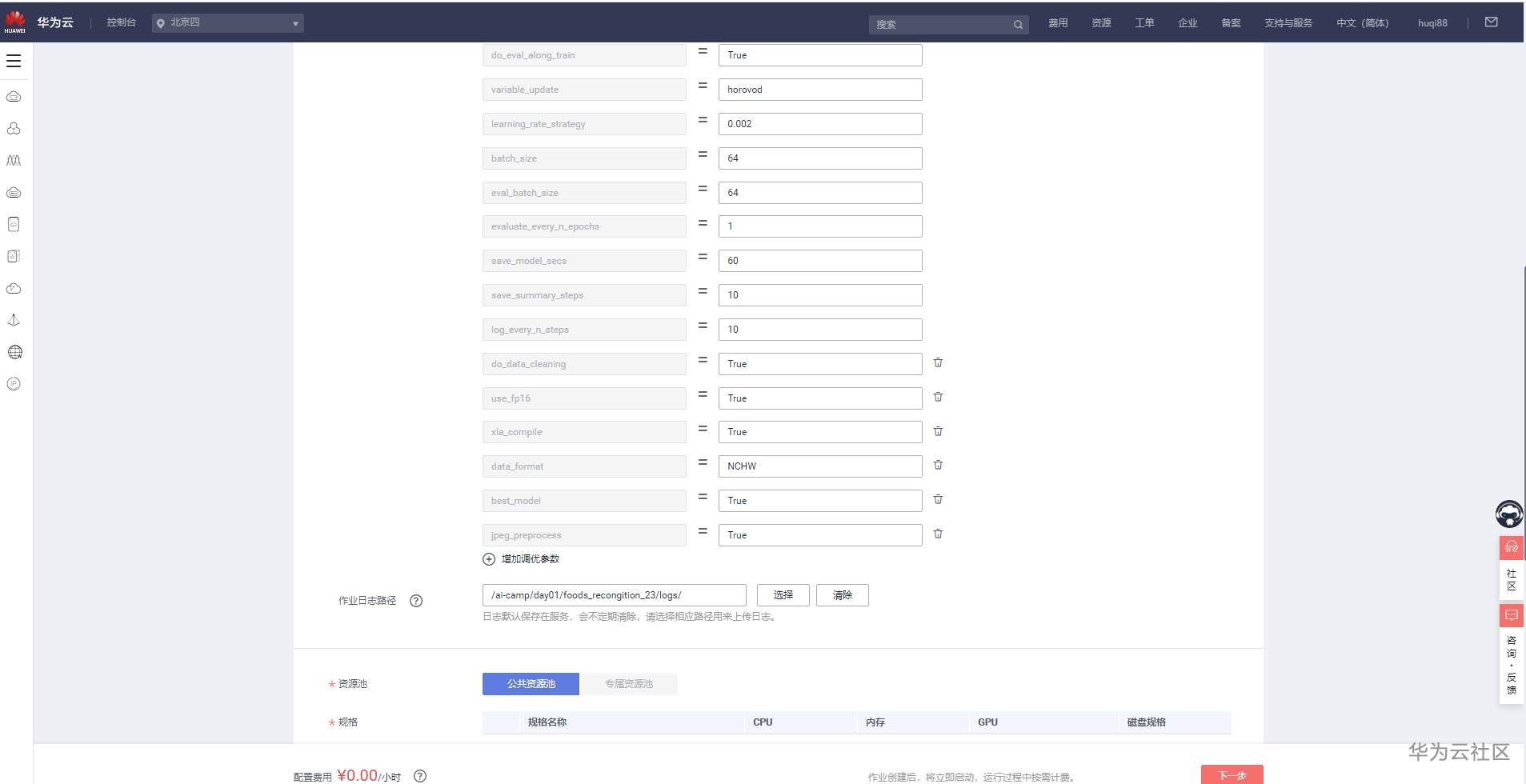Image resolution: width=1526 pixels, height=784 pixels.
Task: Click the 规格名称 column header
Action: pos(547,722)
